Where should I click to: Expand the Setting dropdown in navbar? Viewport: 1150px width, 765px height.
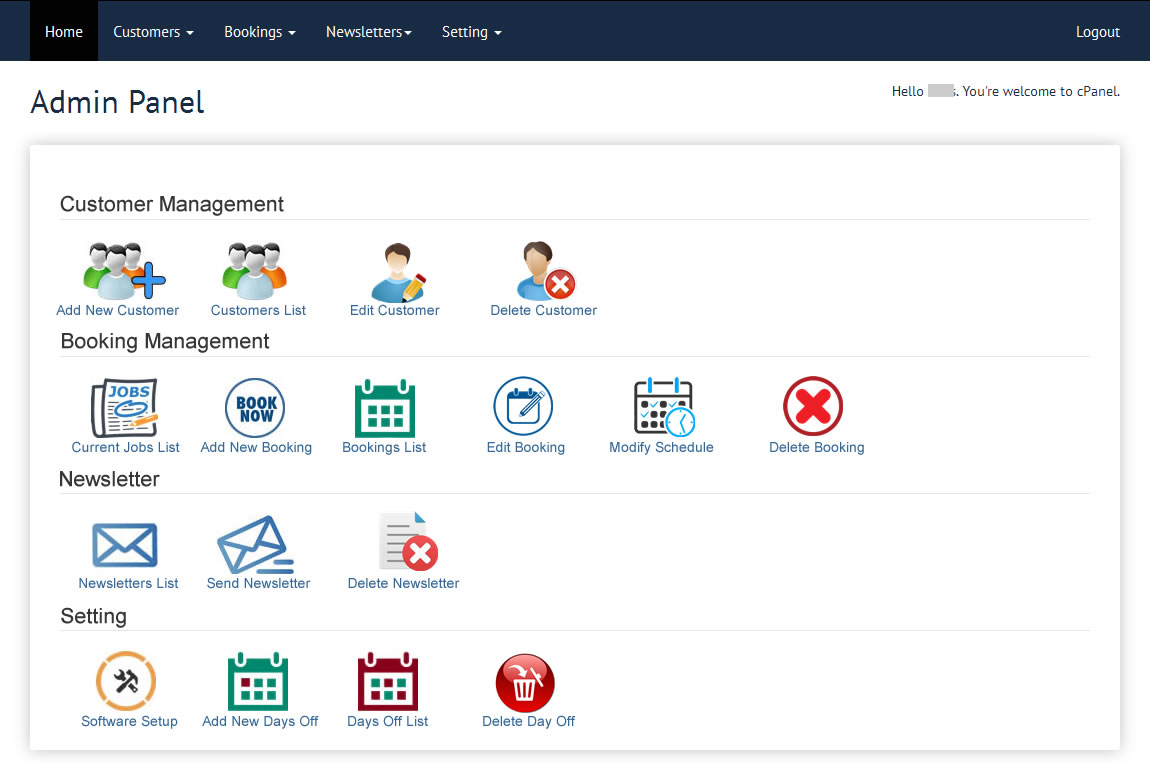pos(471,32)
